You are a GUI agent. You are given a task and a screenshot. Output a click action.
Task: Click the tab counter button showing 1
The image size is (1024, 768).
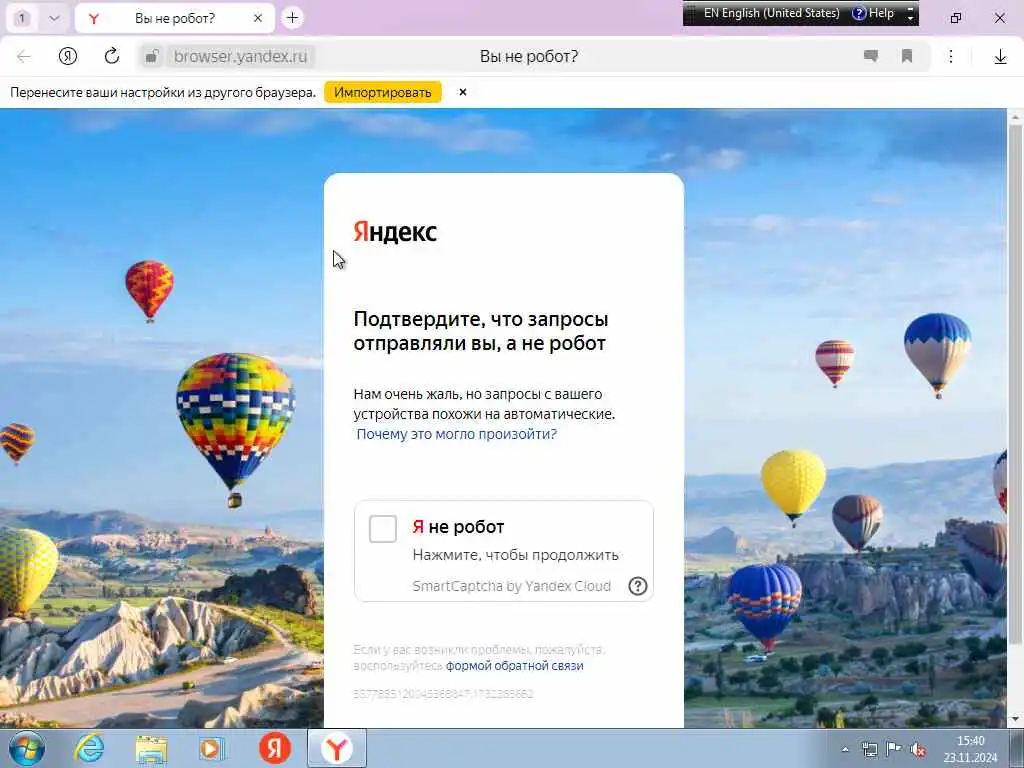(22, 18)
